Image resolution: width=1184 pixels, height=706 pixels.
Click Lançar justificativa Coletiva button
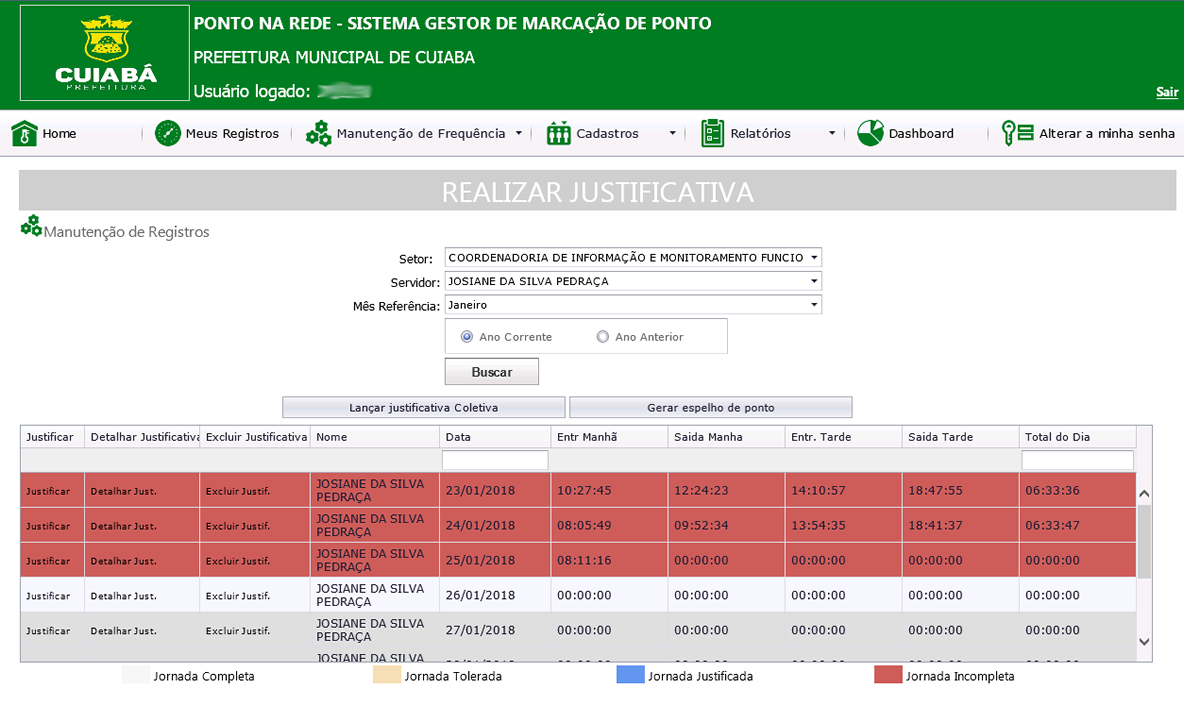424,408
